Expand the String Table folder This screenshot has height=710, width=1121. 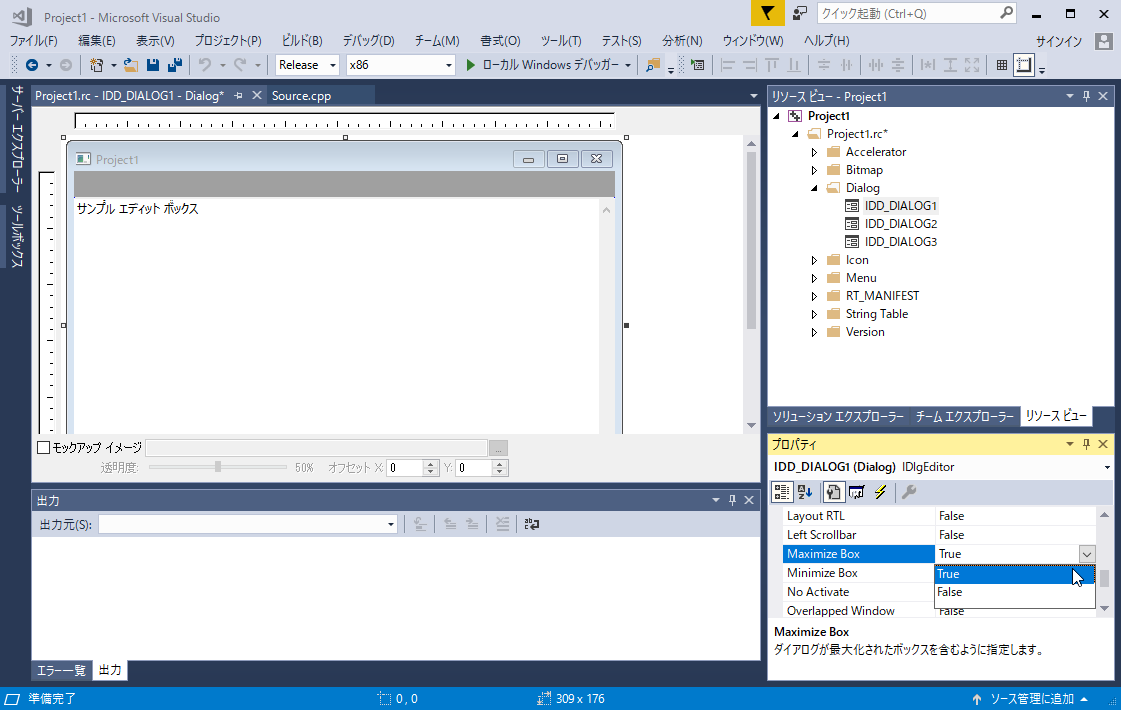pos(814,314)
